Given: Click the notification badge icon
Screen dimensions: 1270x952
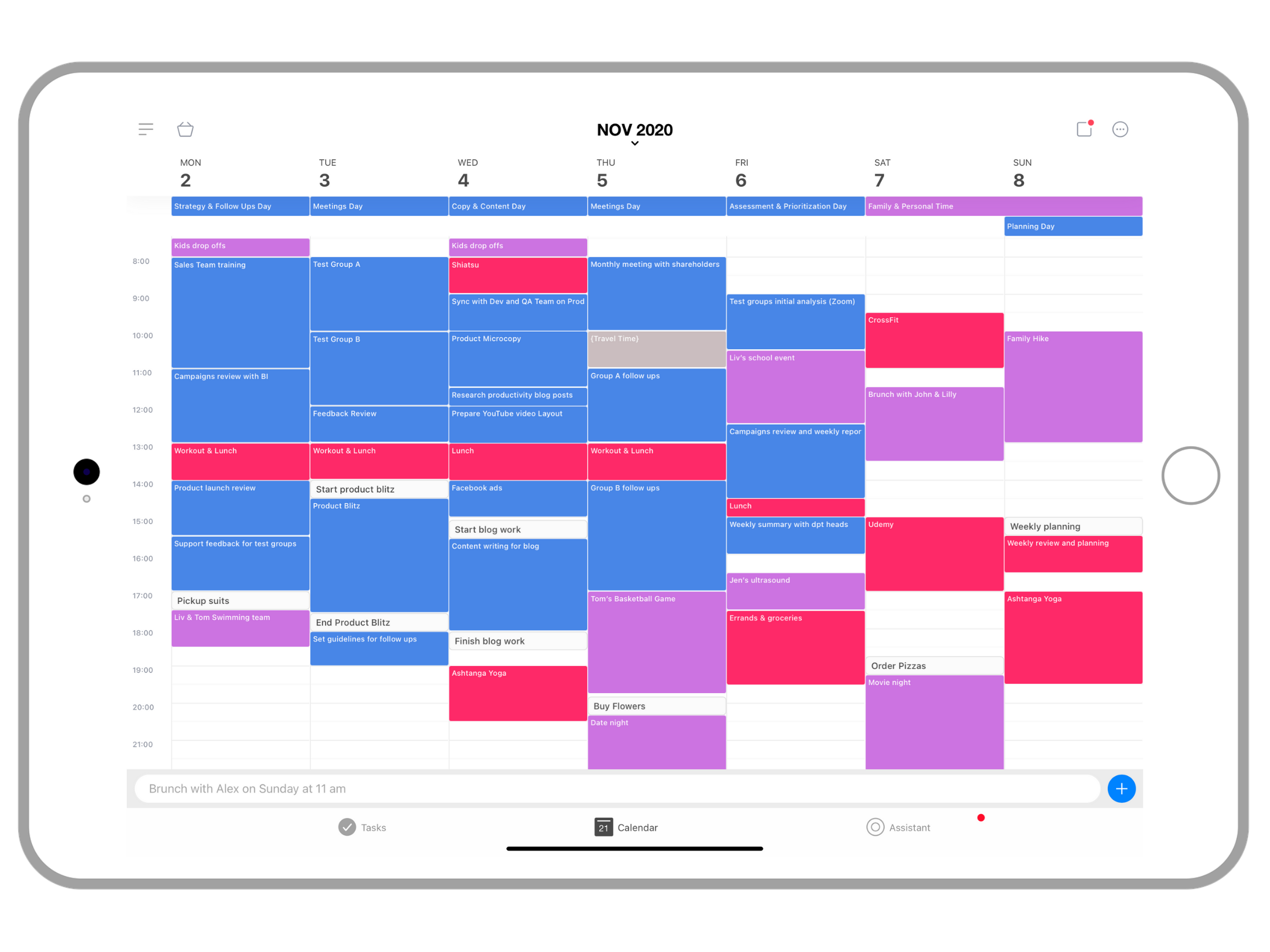Looking at the screenshot, I should coord(1083,128).
